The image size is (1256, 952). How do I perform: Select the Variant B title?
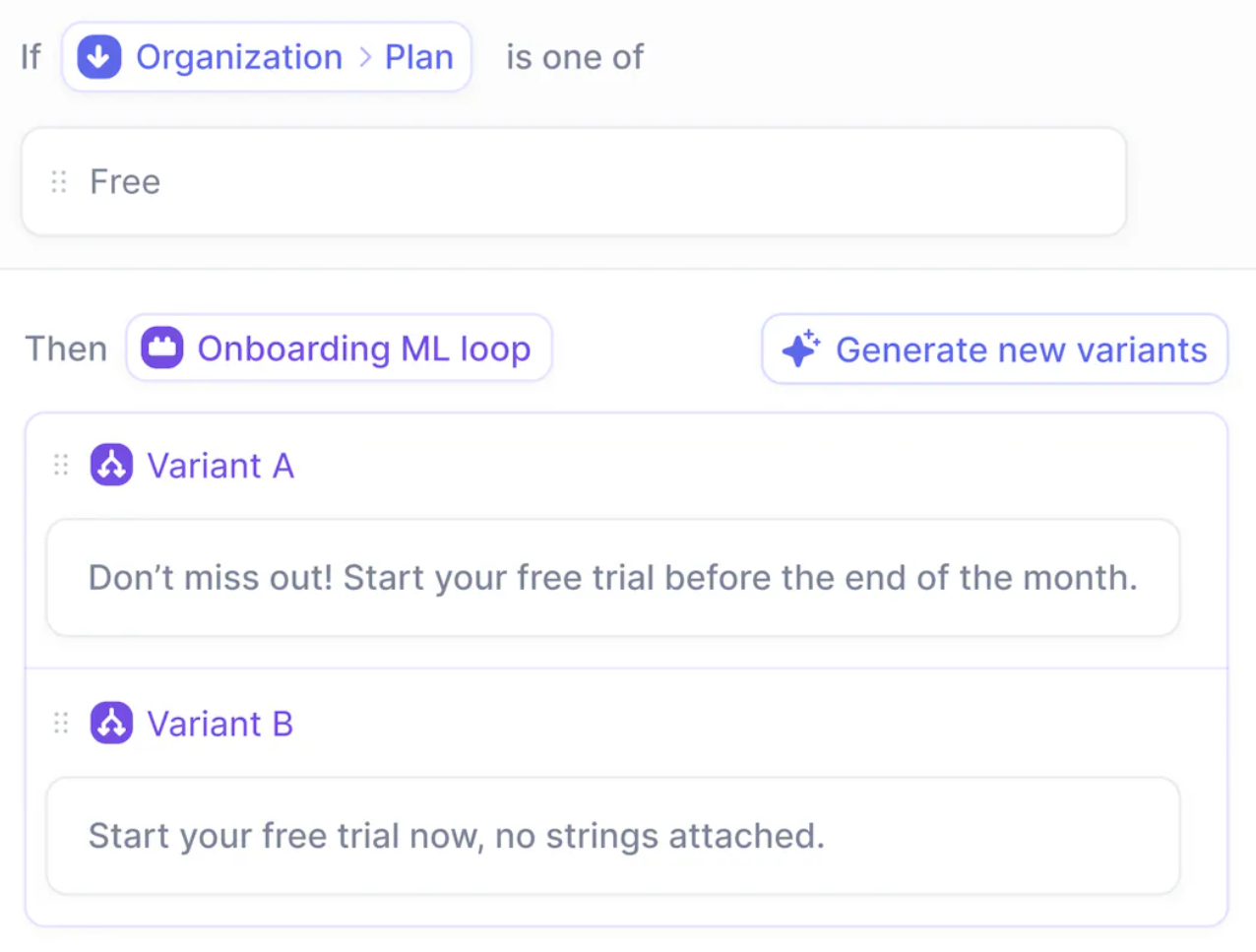pos(220,724)
